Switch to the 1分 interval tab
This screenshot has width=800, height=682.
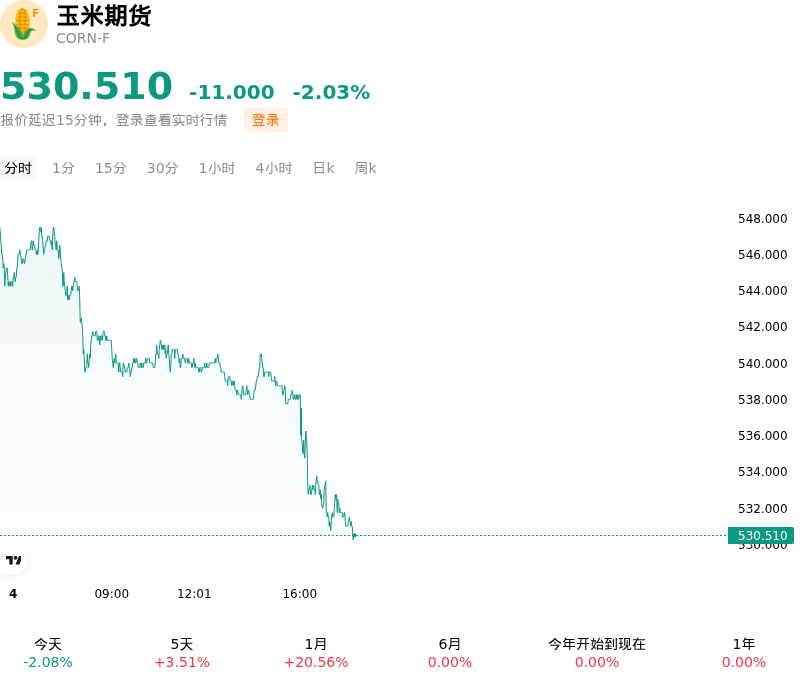tap(63, 168)
